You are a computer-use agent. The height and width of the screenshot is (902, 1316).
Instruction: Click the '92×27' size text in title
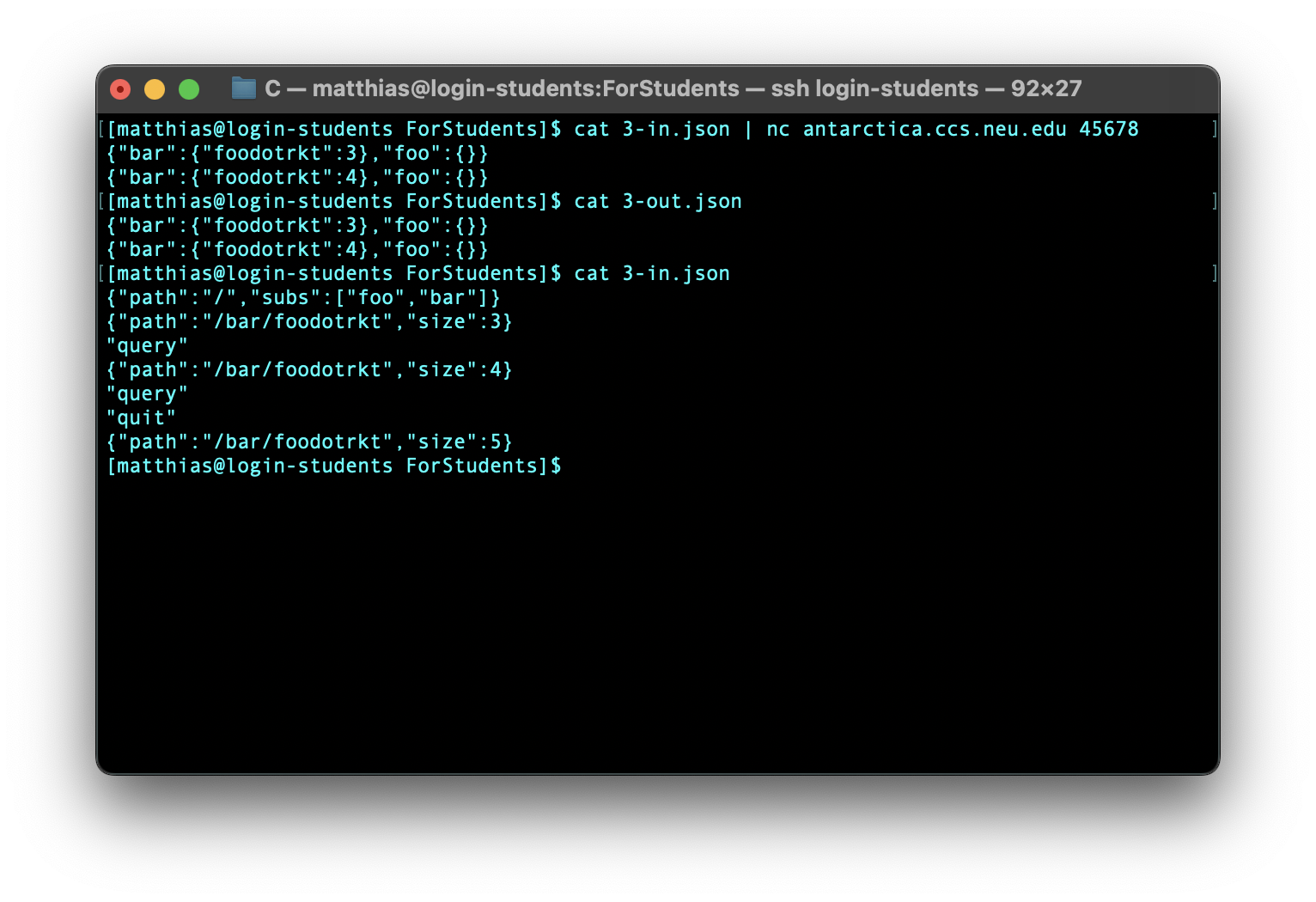tap(1045, 88)
